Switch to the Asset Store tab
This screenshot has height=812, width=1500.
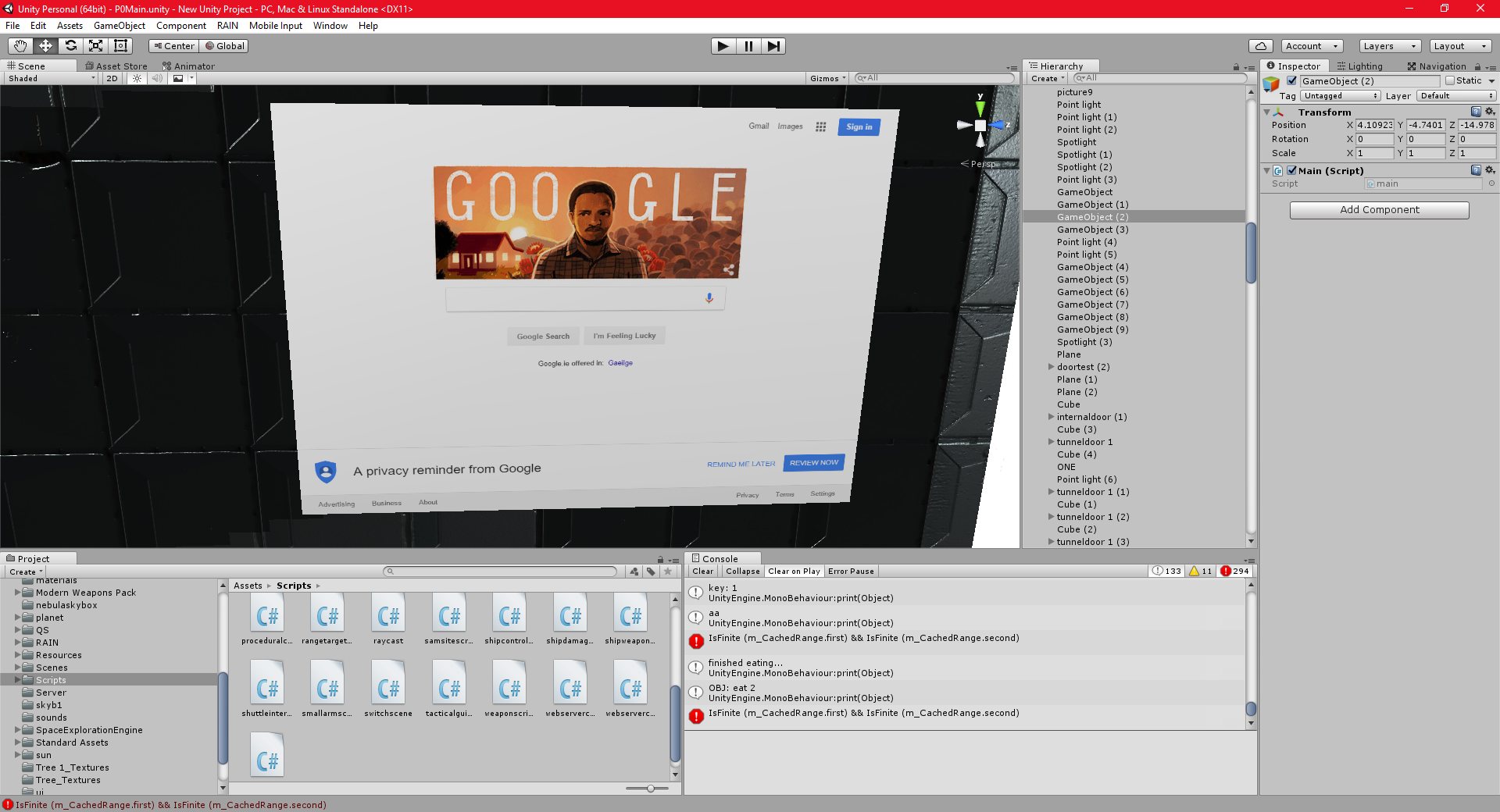(x=116, y=66)
